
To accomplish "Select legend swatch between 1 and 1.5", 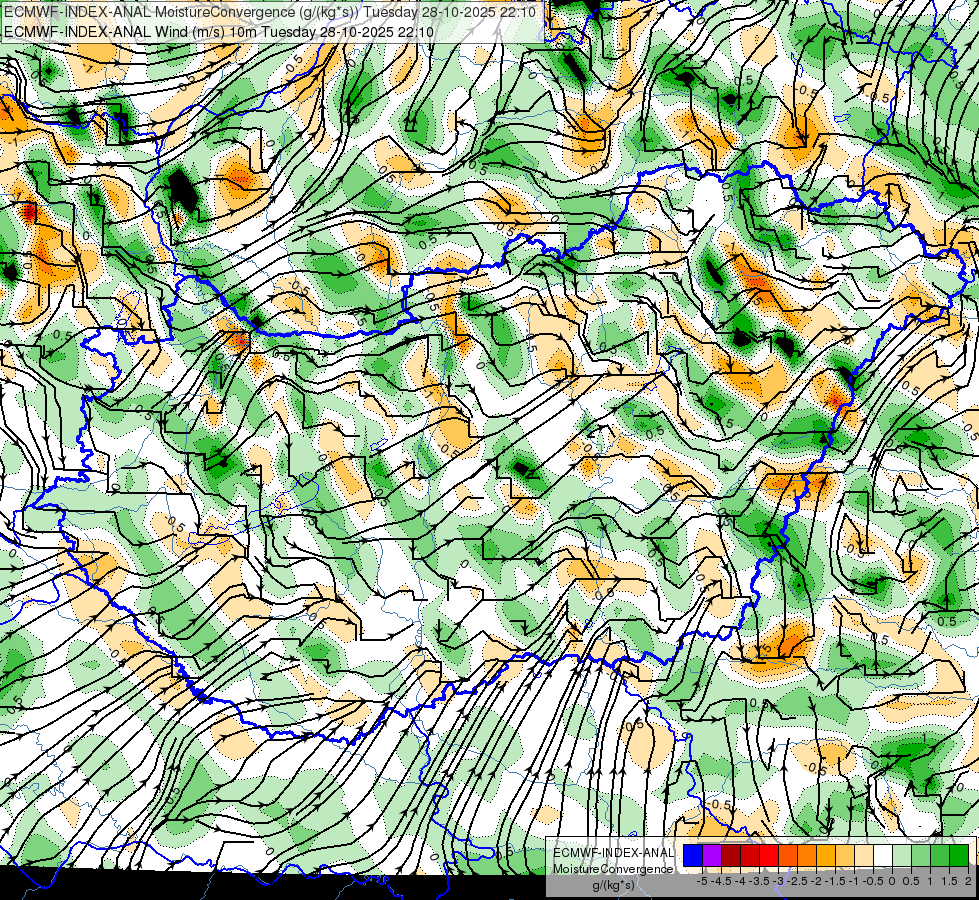I will tap(940, 856).
